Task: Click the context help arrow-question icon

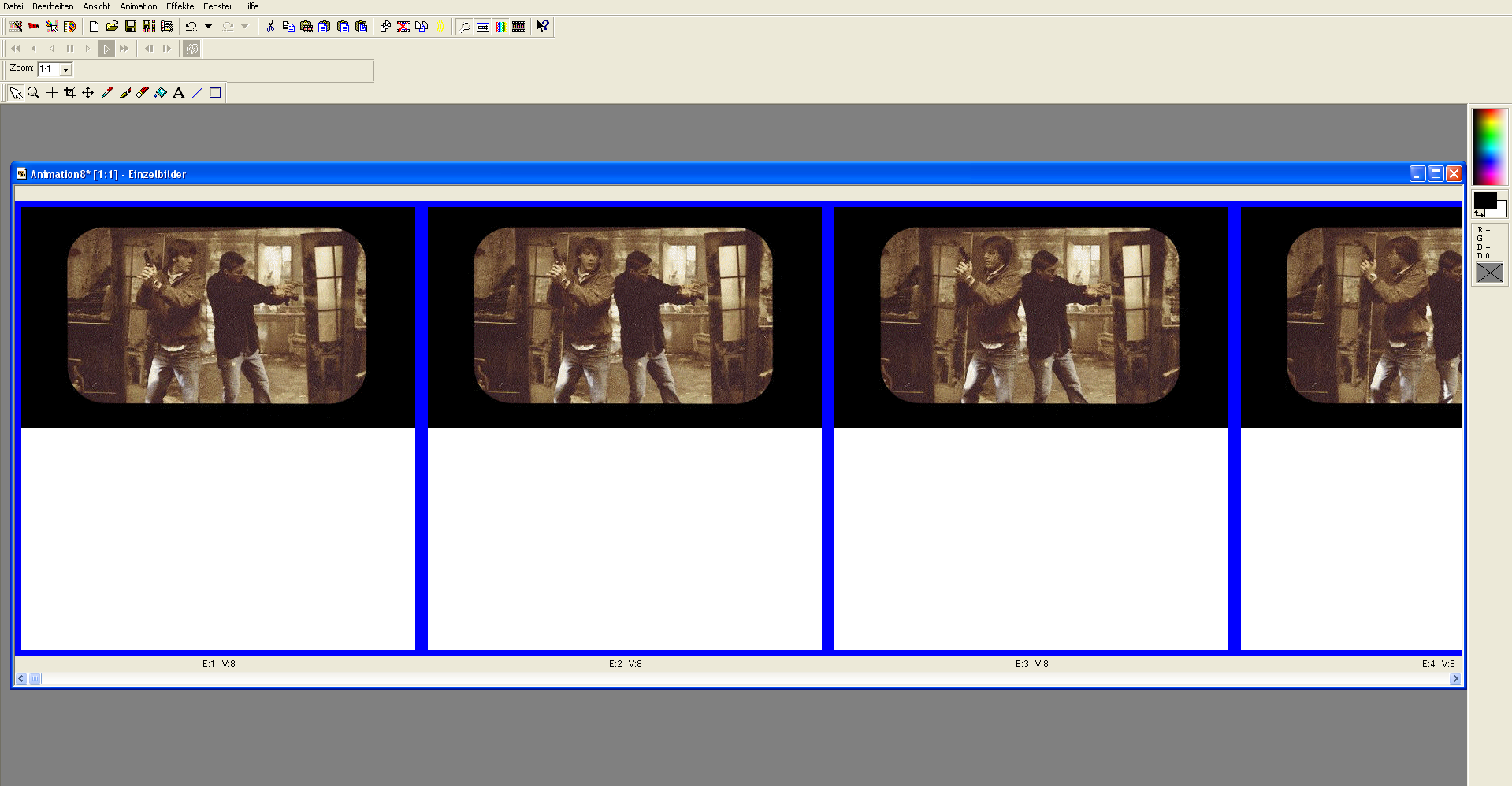Action: (x=543, y=26)
